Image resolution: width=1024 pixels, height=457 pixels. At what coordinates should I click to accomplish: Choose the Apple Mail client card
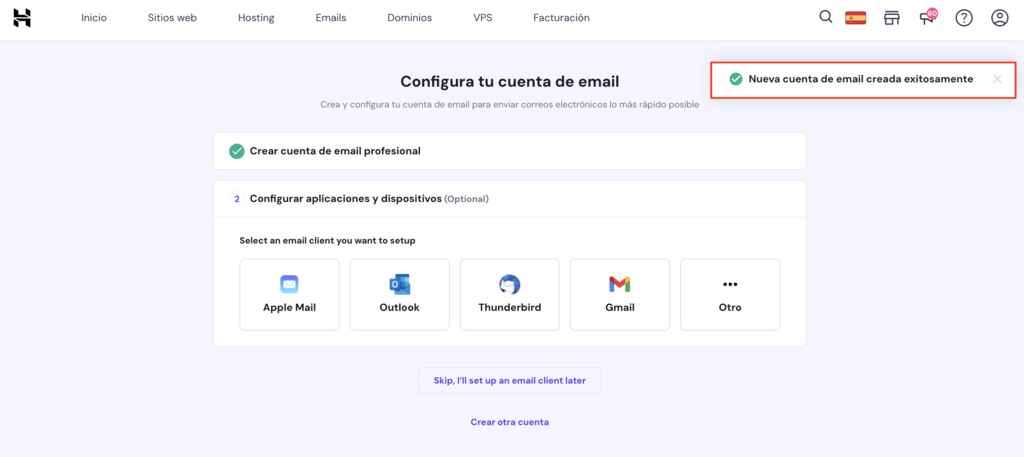coord(289,294)
